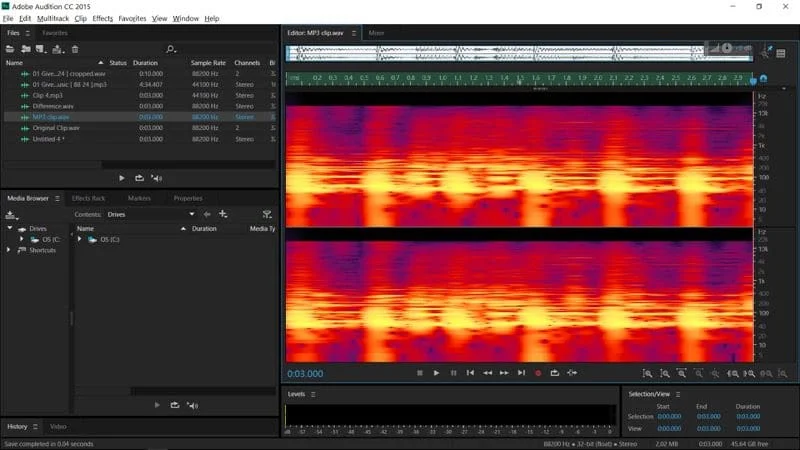Click Zoom Out Amplitude icon
Screen dimensions: 800x450
click(x=665, y=373)
